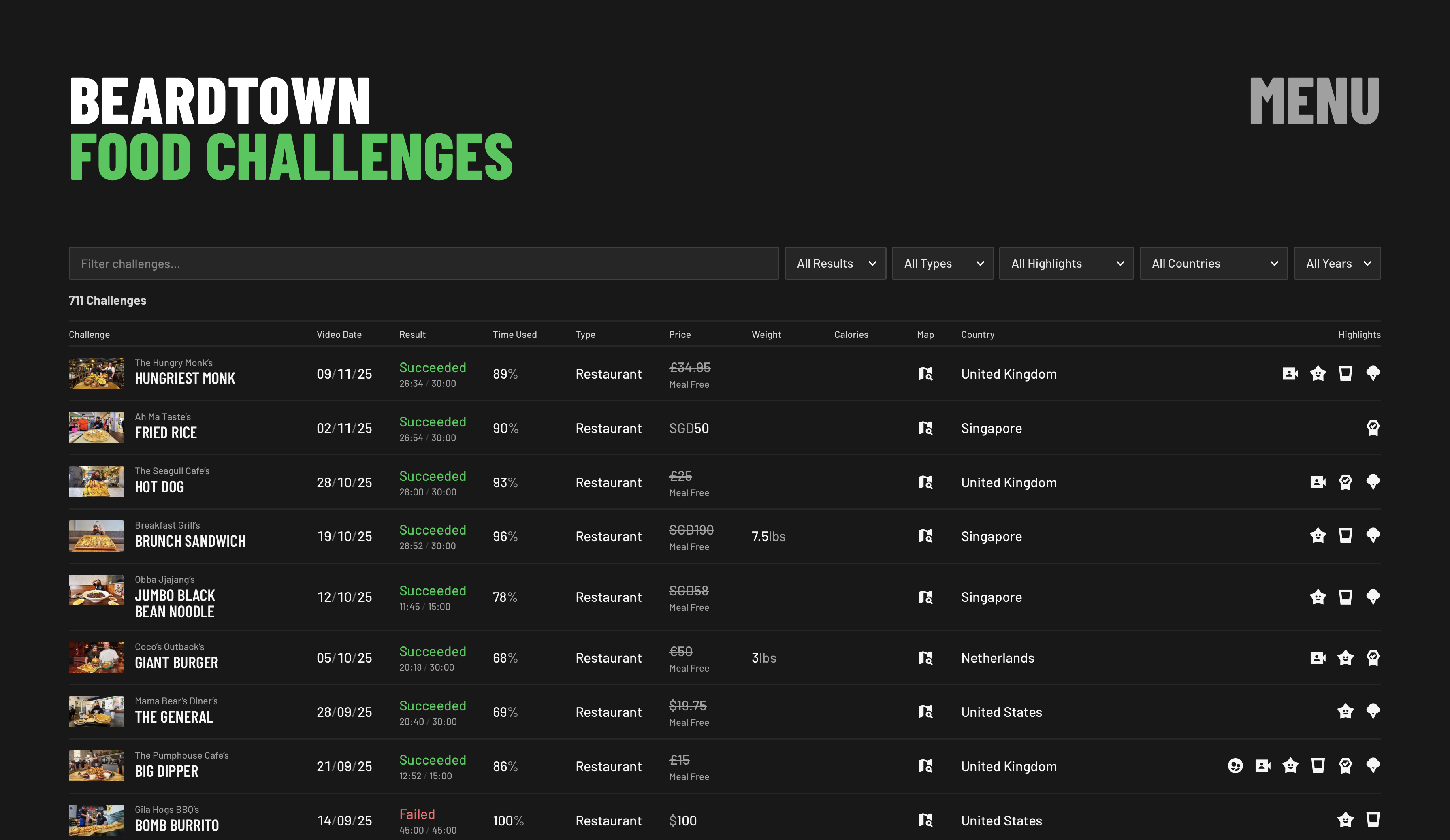Expand the All Countries selector
1450x840 pixels.
1213,264
